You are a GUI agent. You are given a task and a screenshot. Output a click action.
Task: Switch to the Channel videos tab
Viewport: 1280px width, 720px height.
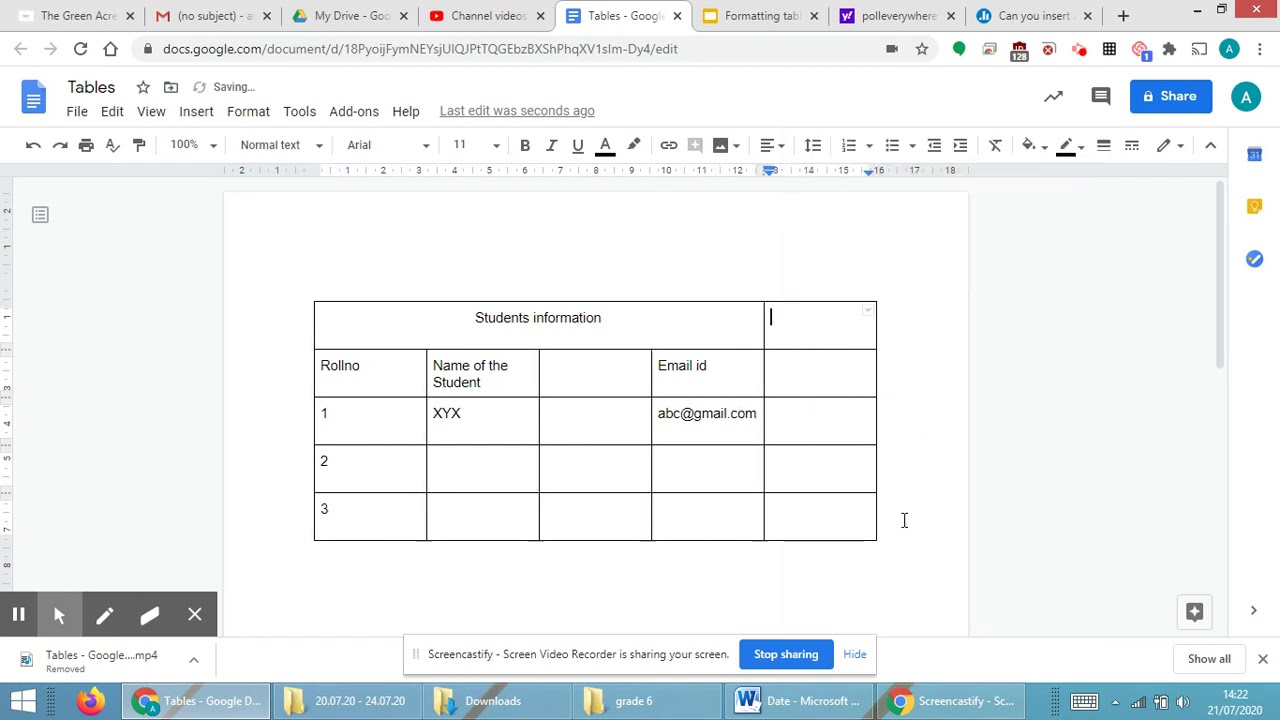pyautogui.click(x=487, y=16)
